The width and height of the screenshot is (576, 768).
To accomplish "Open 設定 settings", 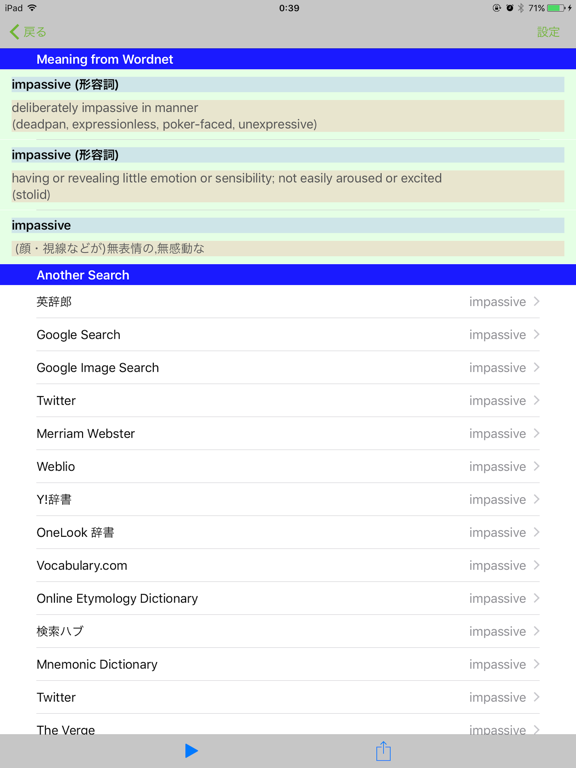I will click(x=548, y=32).
